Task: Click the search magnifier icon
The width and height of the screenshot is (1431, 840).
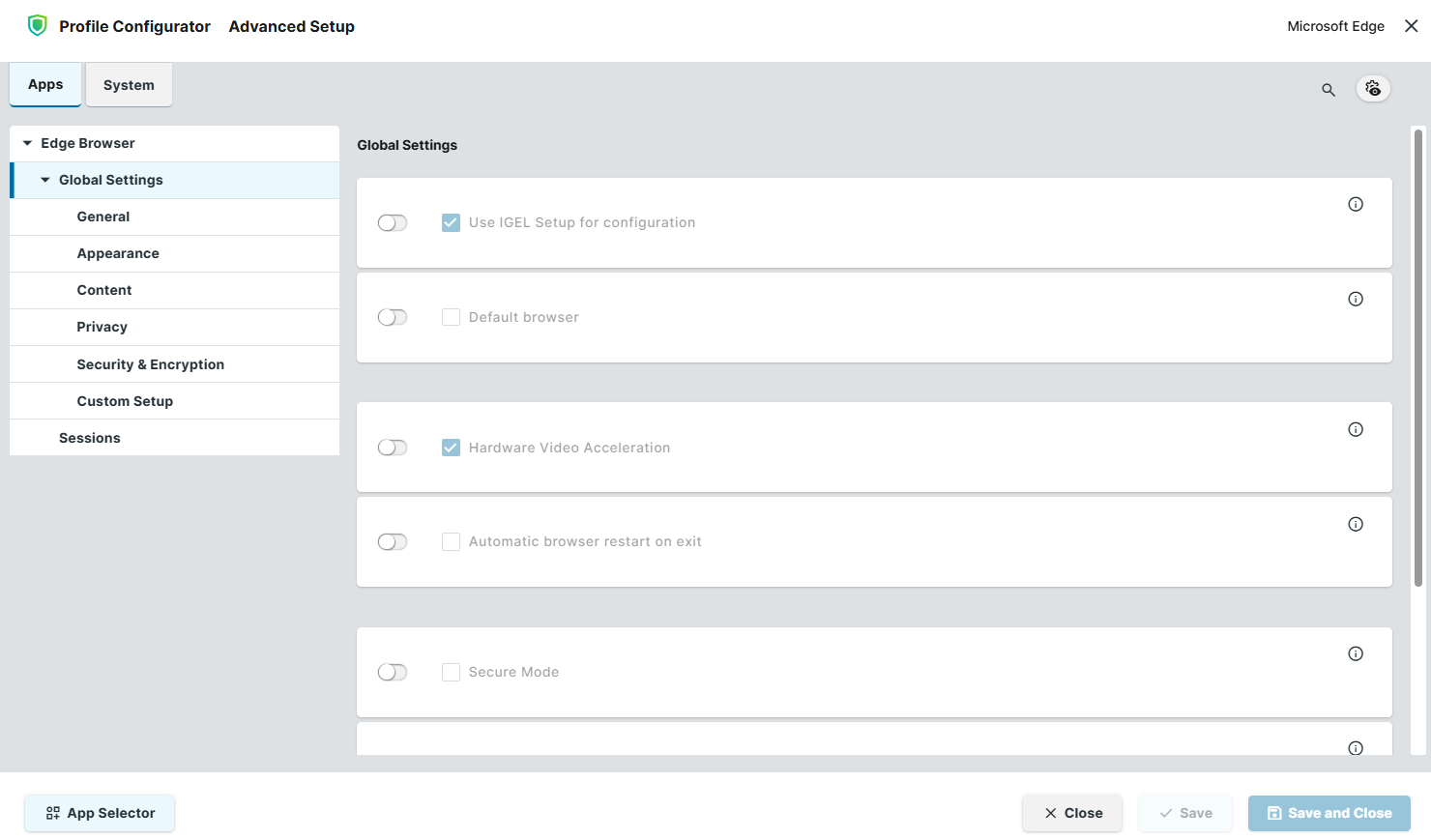Action: pyautogui.click(x=1329, y=90)
